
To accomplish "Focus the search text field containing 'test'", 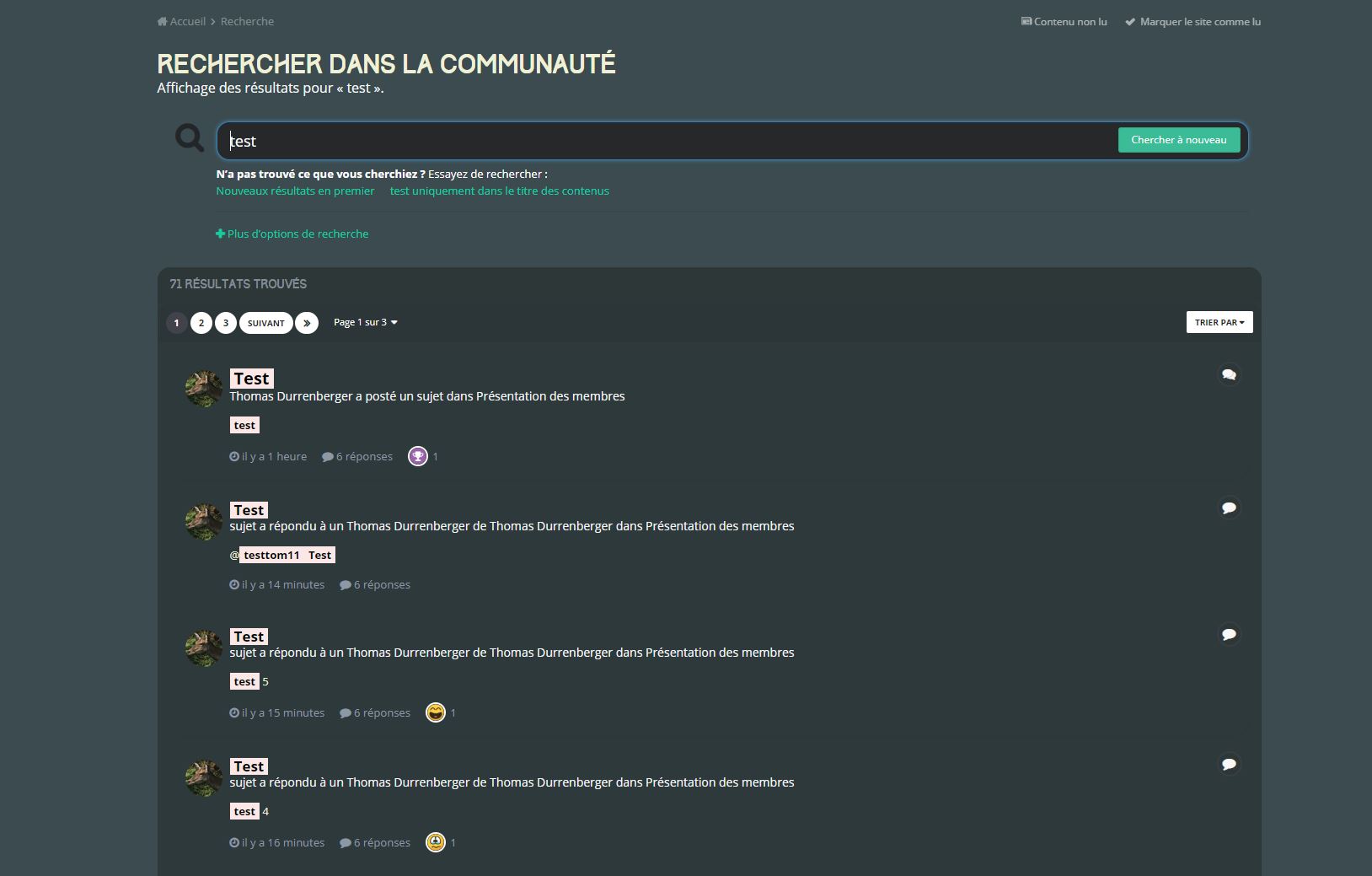I will pos(666,141).
